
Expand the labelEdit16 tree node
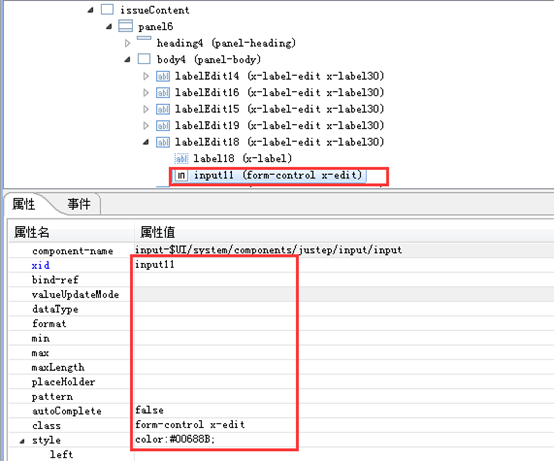(x=146, y=93)
